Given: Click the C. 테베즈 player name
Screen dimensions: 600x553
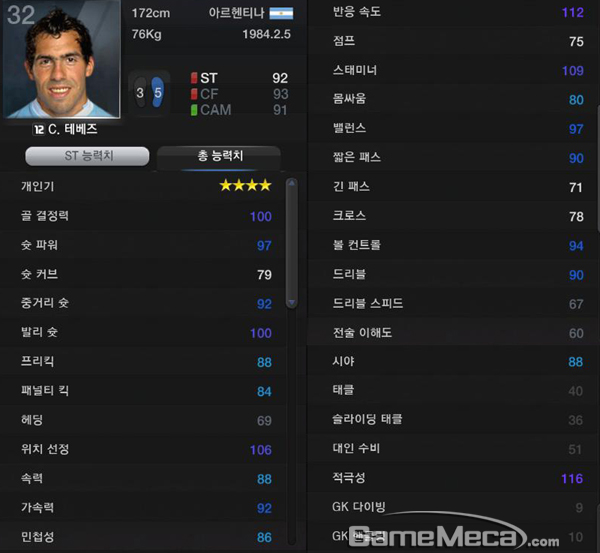Looking at the screenshot, I should [x=73, y=129].
